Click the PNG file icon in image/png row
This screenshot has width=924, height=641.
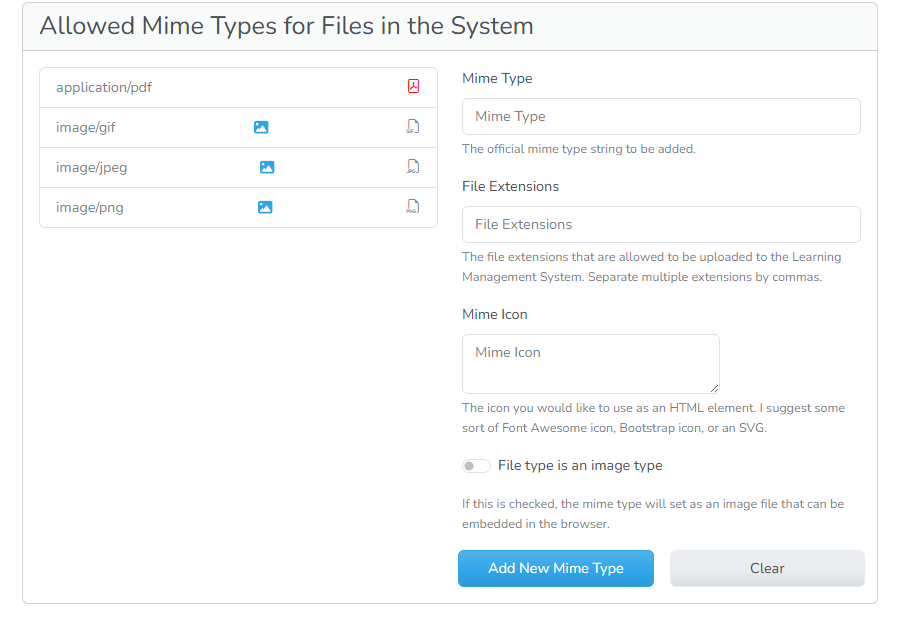click(412, 207)
